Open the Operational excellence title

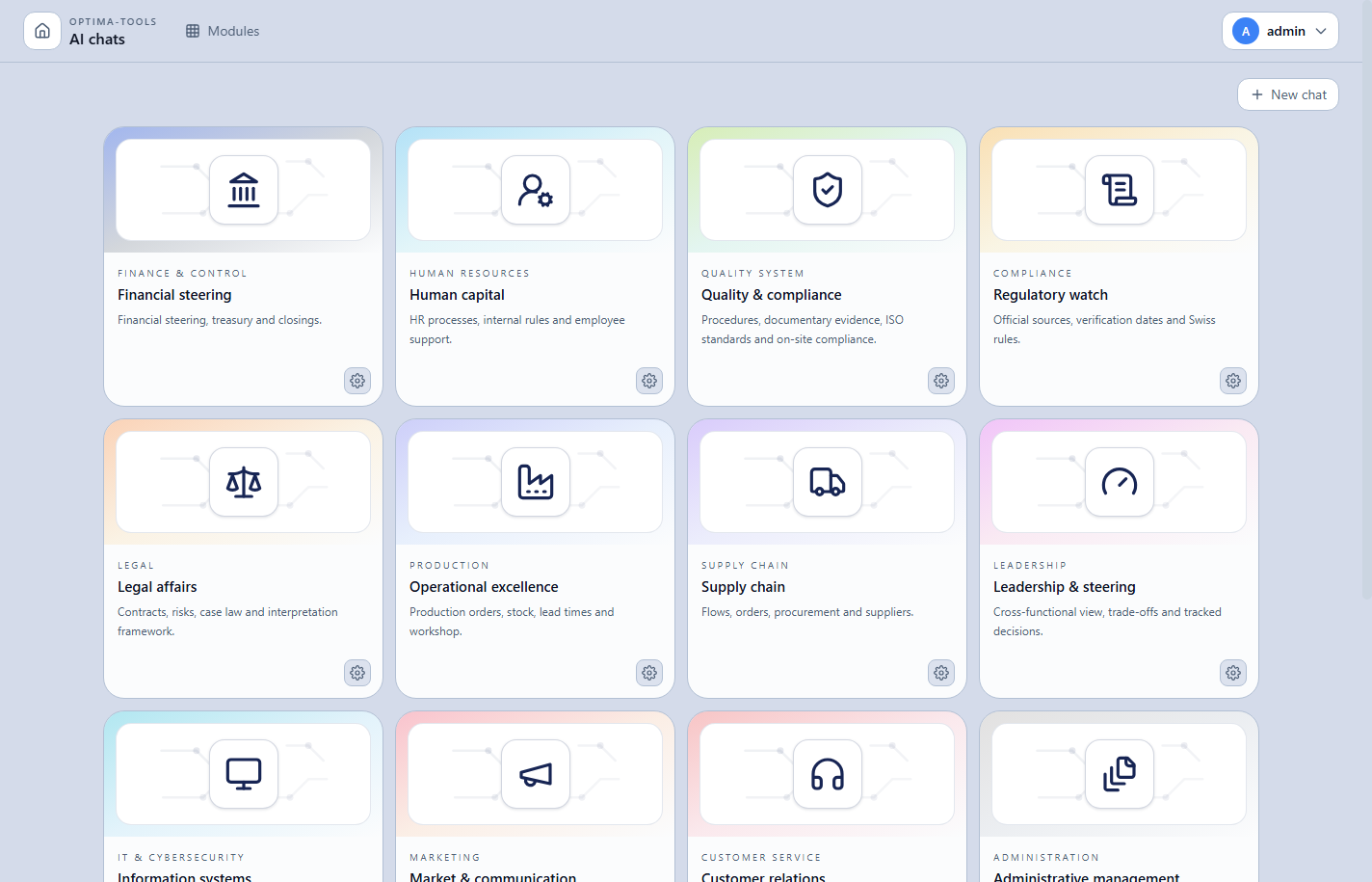tap(484, 587)
